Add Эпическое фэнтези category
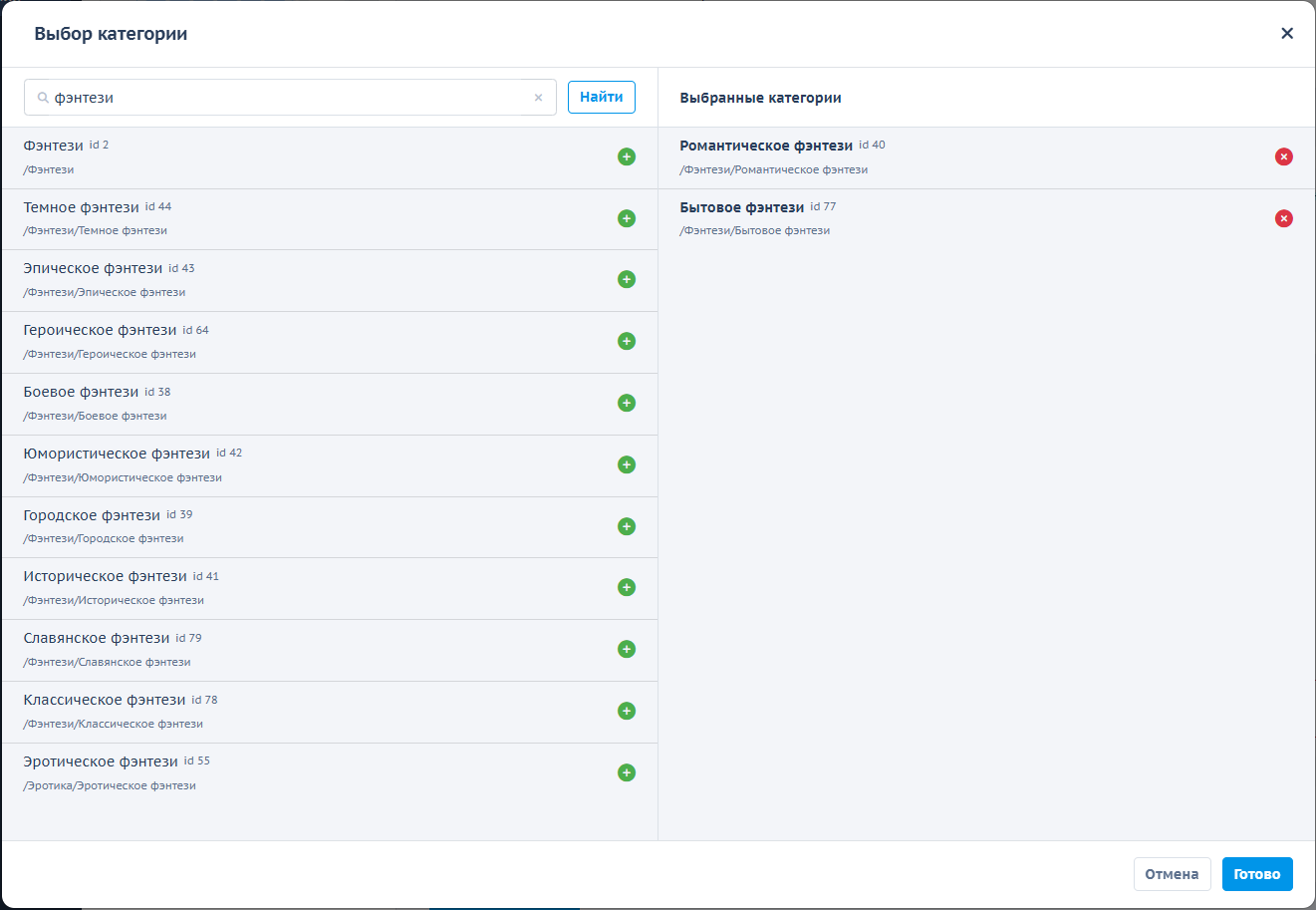 click(x=627, y=280)
